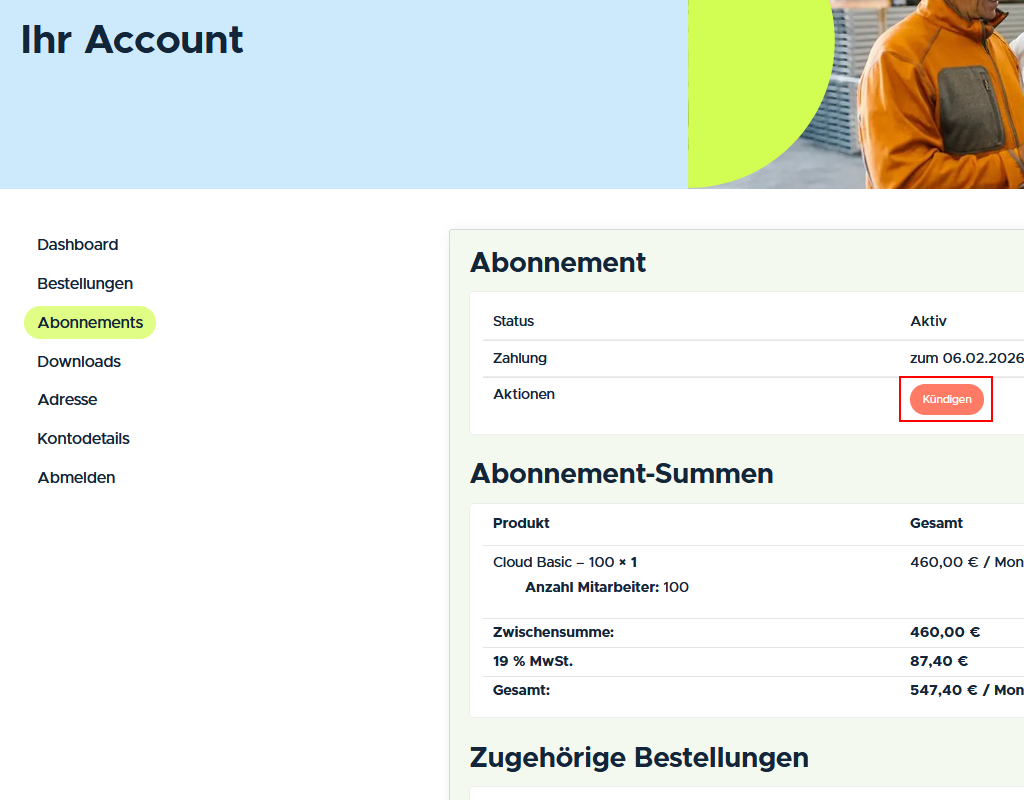Navigate to Adresse settings
The width and height of the screenshot is (1024, 800).
click(x=67, y=399)
